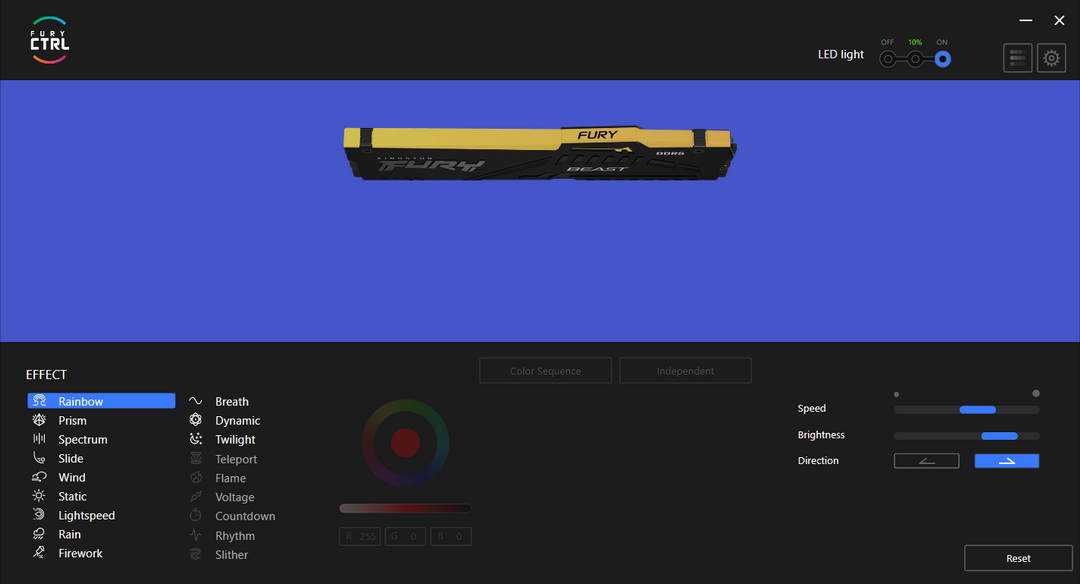Viewport: 1080px width, 584px height.
Task: Choose the Breath effect label
Action: coord(231,402)
